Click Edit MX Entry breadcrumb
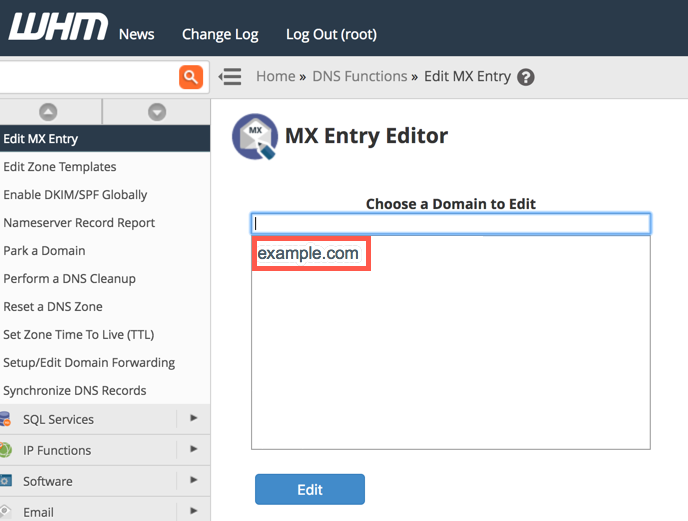 [x=467, y=76]
